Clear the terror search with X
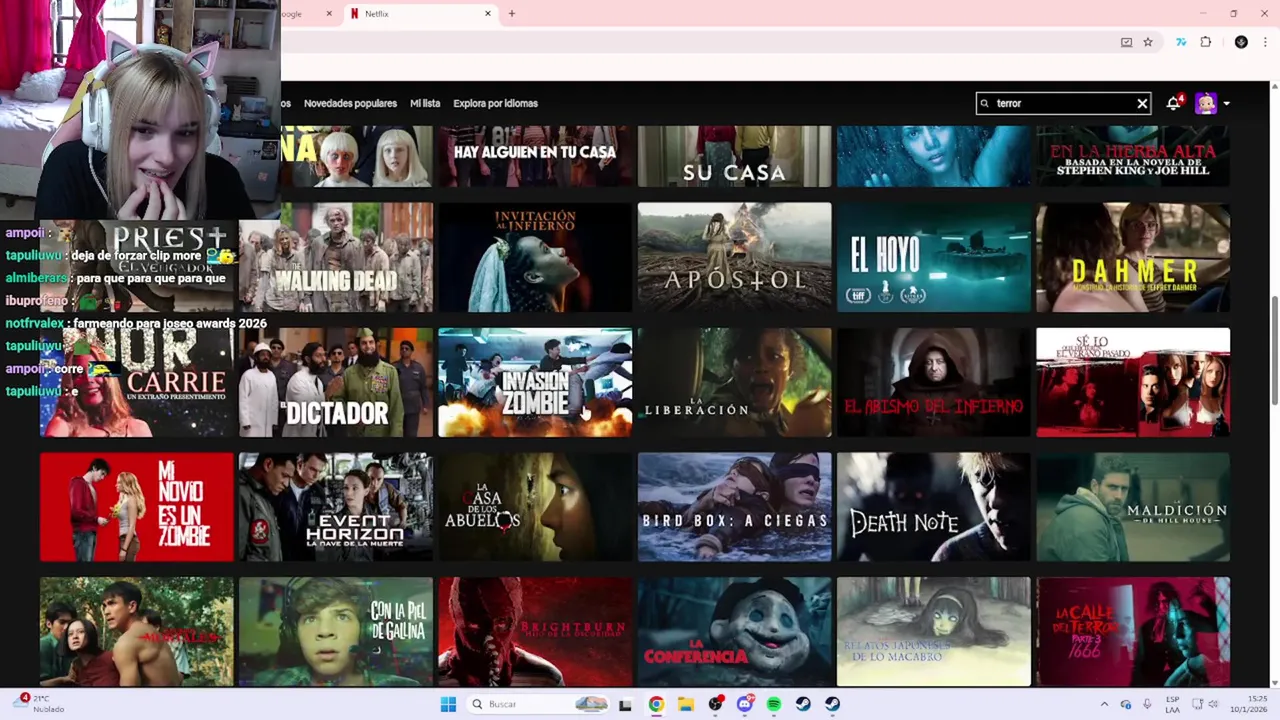The image size is (1280, 720). [x=1142, y=103]
